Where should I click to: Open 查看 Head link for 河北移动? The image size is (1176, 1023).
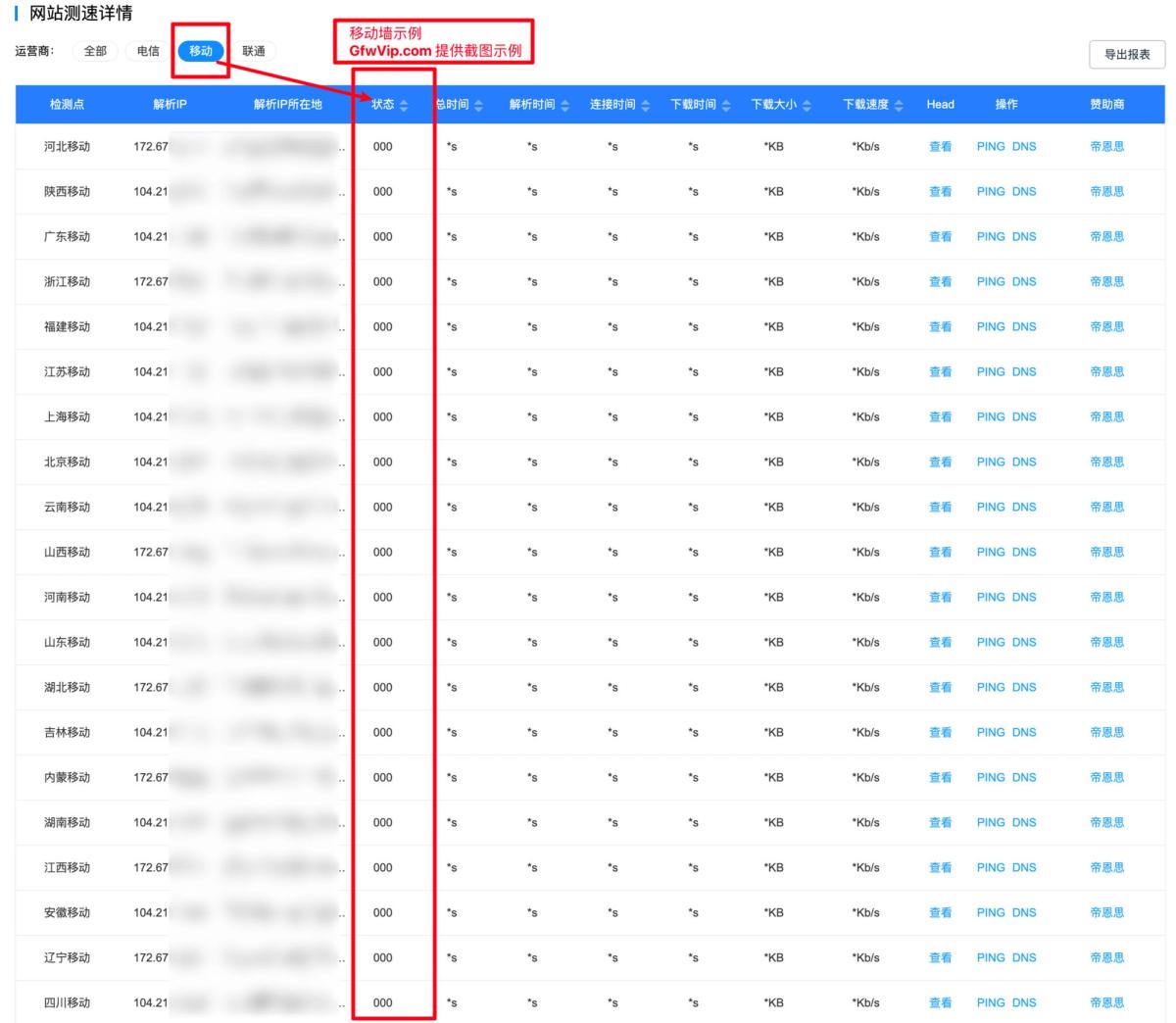point(940,147)
